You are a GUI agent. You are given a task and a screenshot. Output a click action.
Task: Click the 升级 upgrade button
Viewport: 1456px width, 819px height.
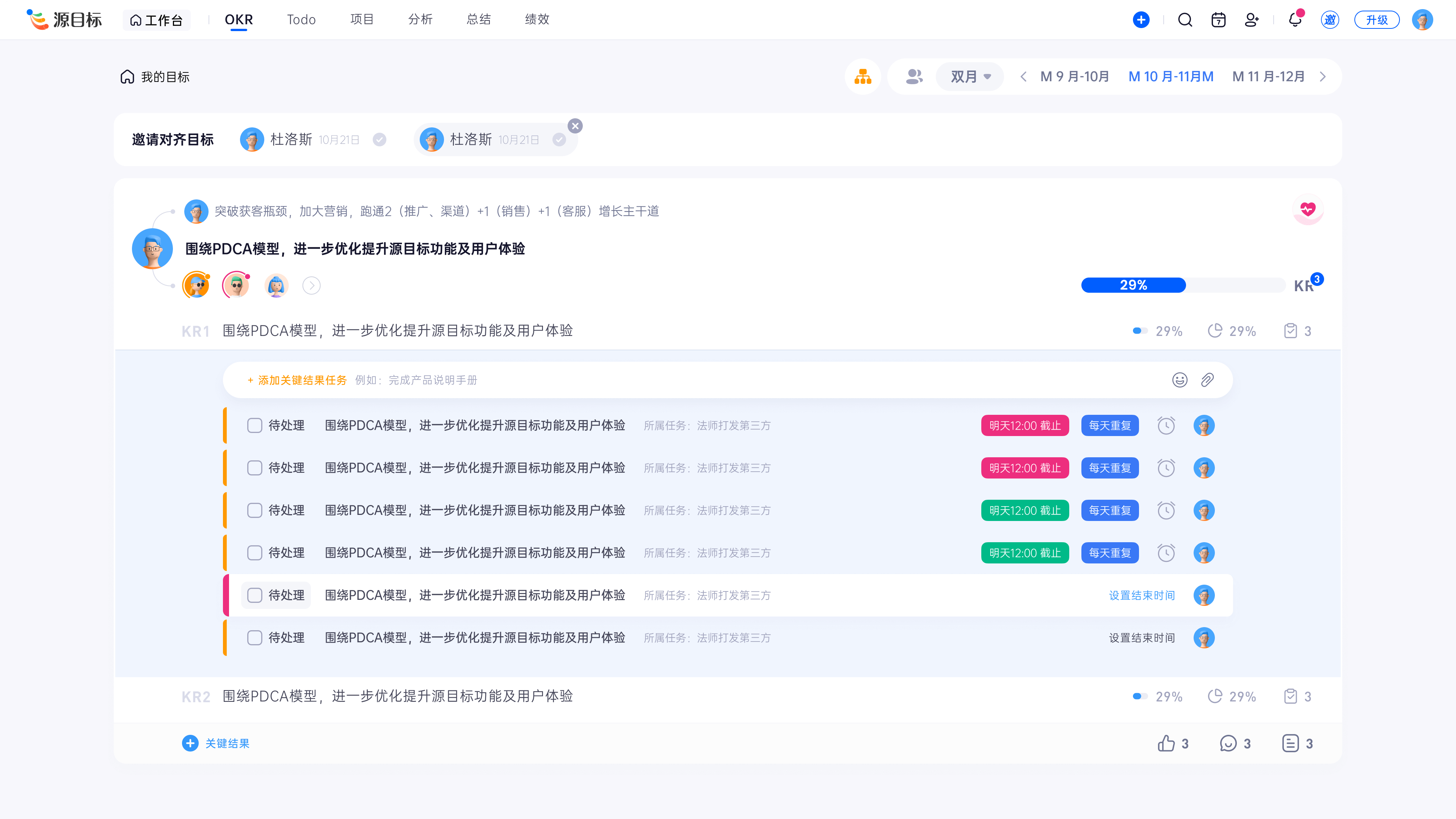tap(1376, 20)
